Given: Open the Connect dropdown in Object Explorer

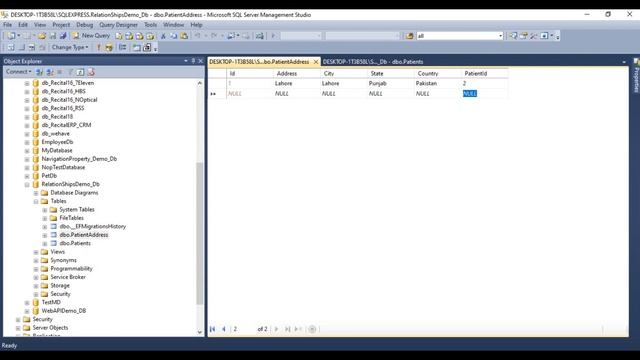Looking at the screenshot, I should pos(18,72).
